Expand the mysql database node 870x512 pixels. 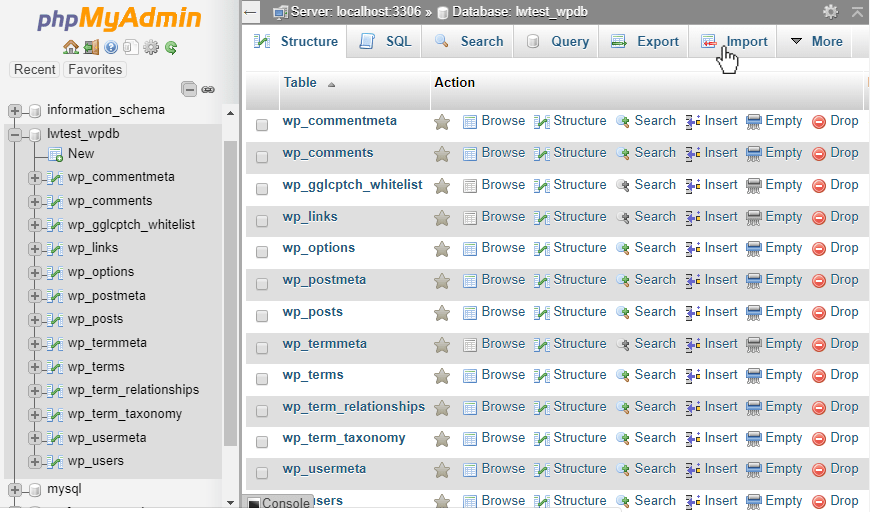[15, 490]
